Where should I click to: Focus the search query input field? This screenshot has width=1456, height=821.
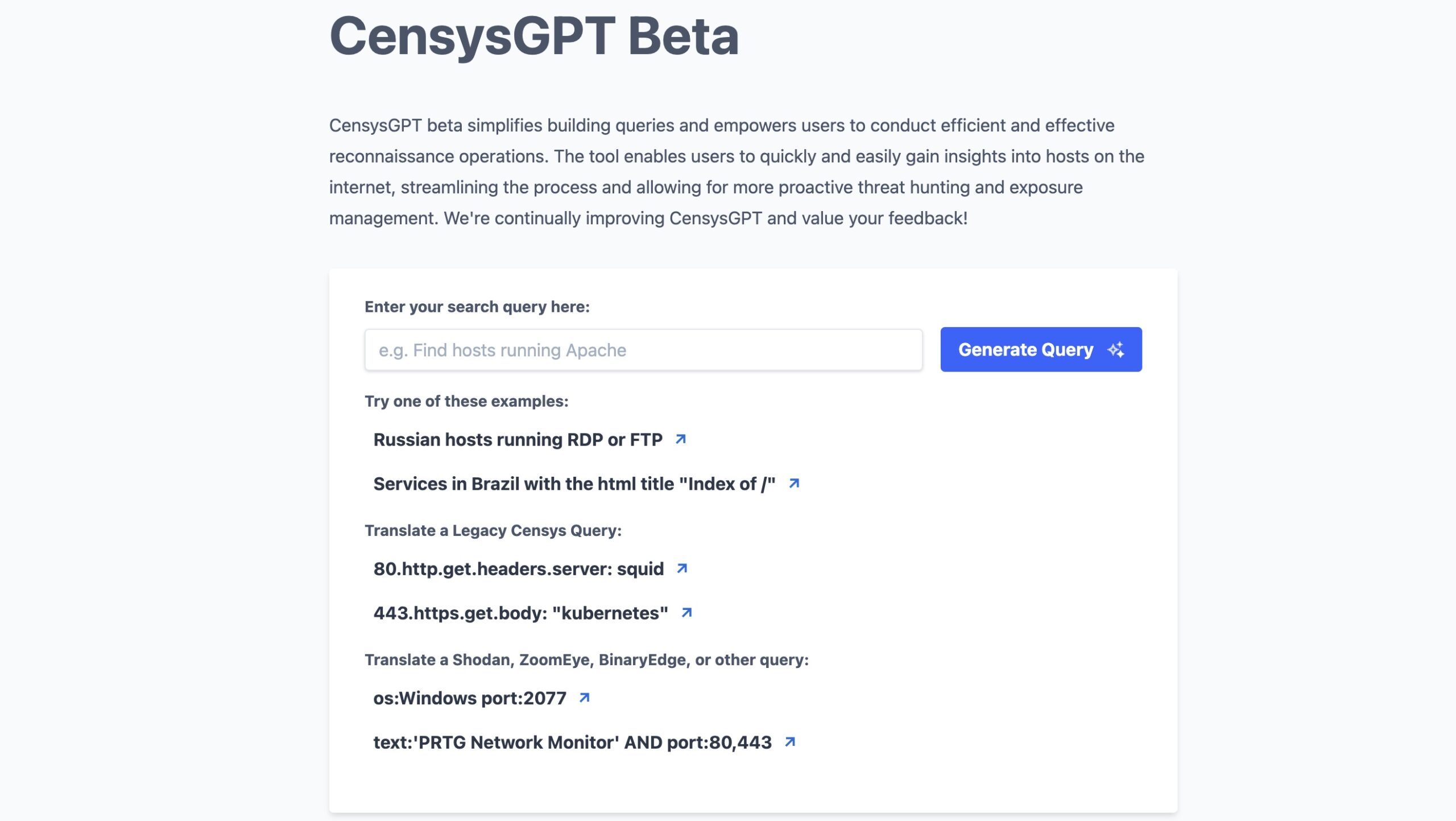pos(643,350)
